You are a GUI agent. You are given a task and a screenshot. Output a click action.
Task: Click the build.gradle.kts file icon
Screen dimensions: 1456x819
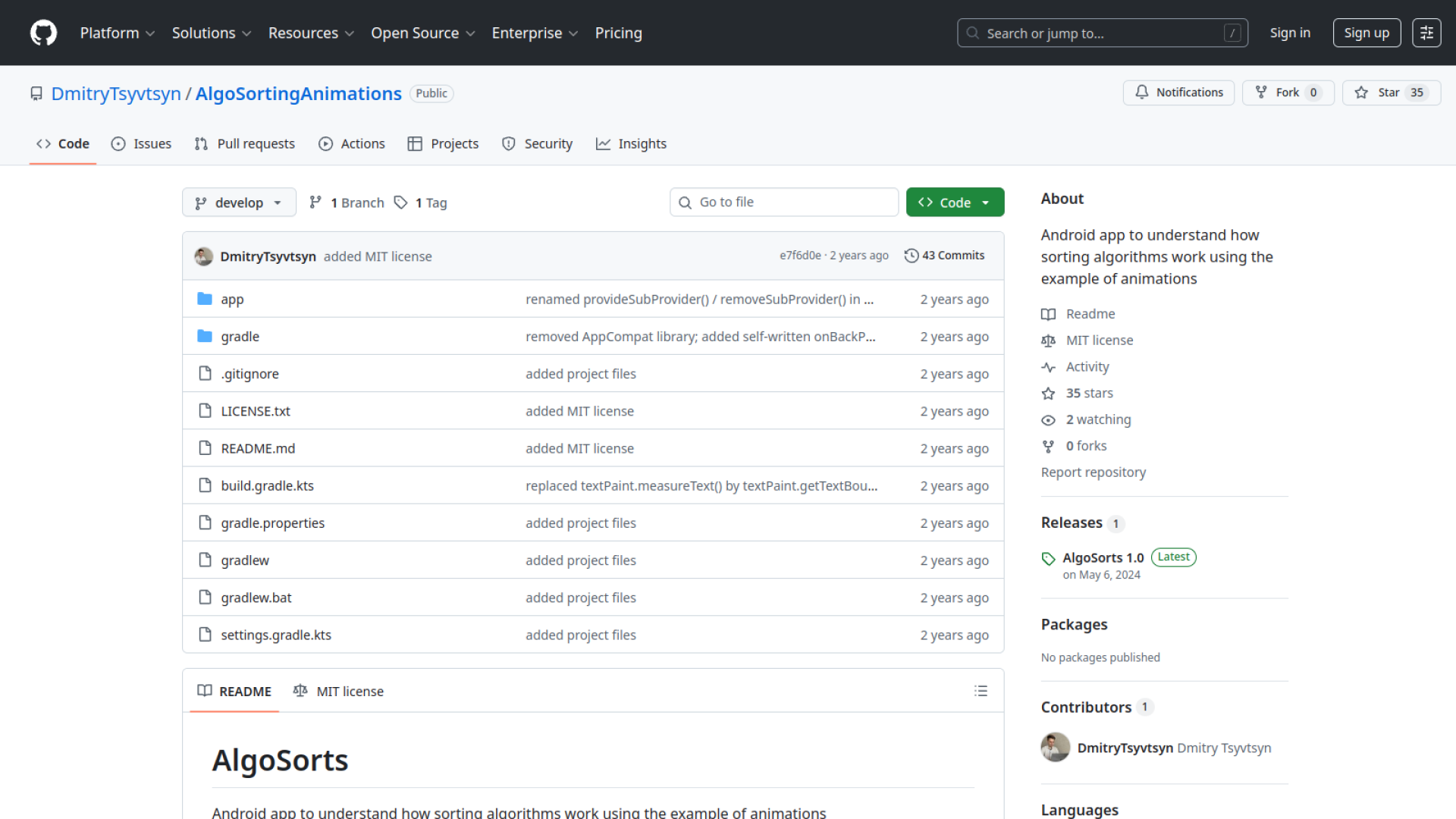pyautogui.click(x=205, y=485)
